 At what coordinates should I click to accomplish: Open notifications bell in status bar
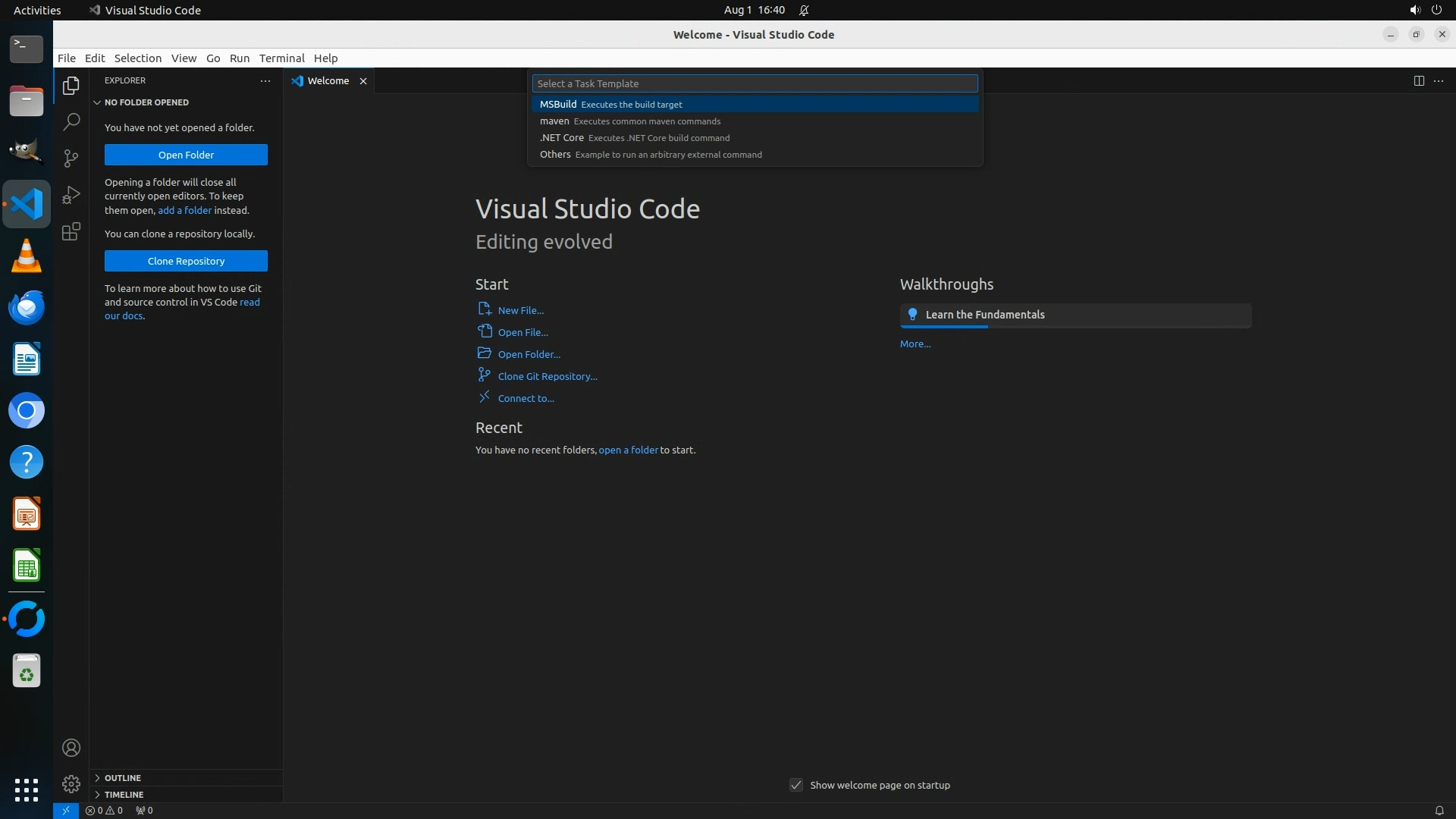1439,810
